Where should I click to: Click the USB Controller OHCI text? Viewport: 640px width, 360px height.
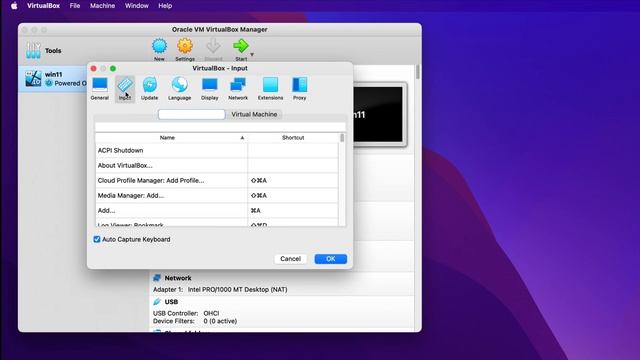[186, 313]
